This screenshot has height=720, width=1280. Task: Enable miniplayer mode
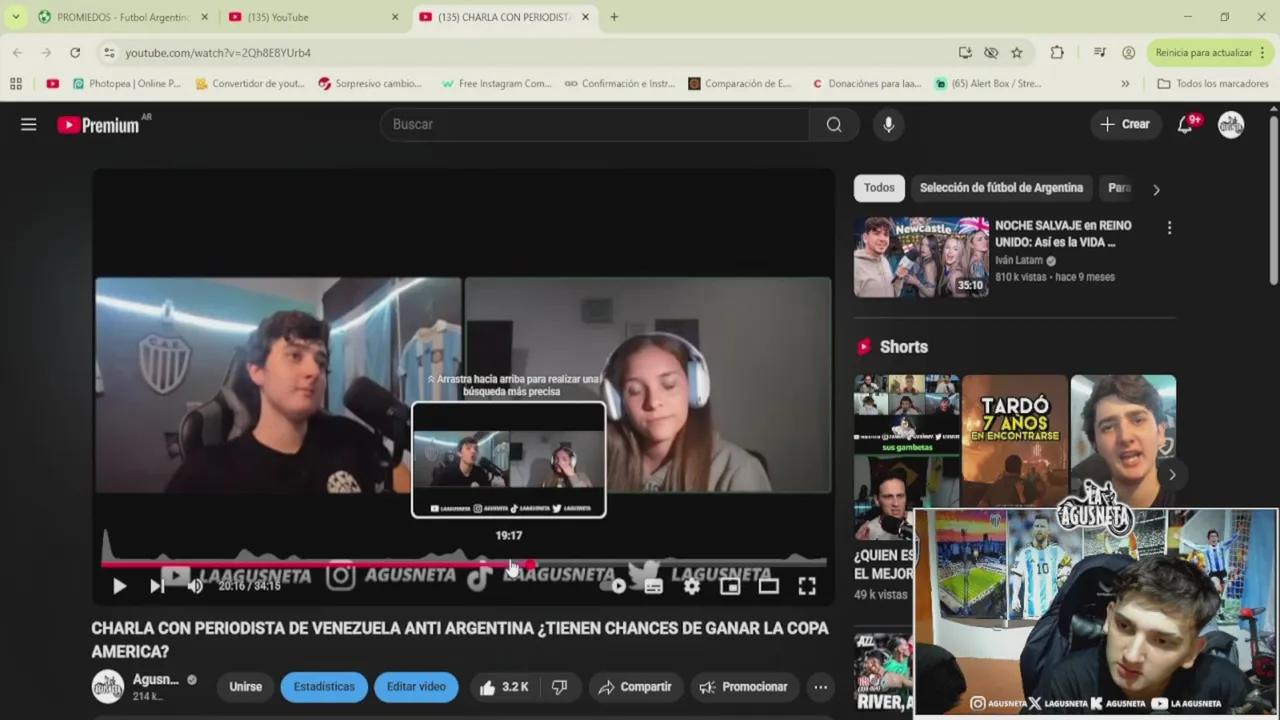click(730, 587)
